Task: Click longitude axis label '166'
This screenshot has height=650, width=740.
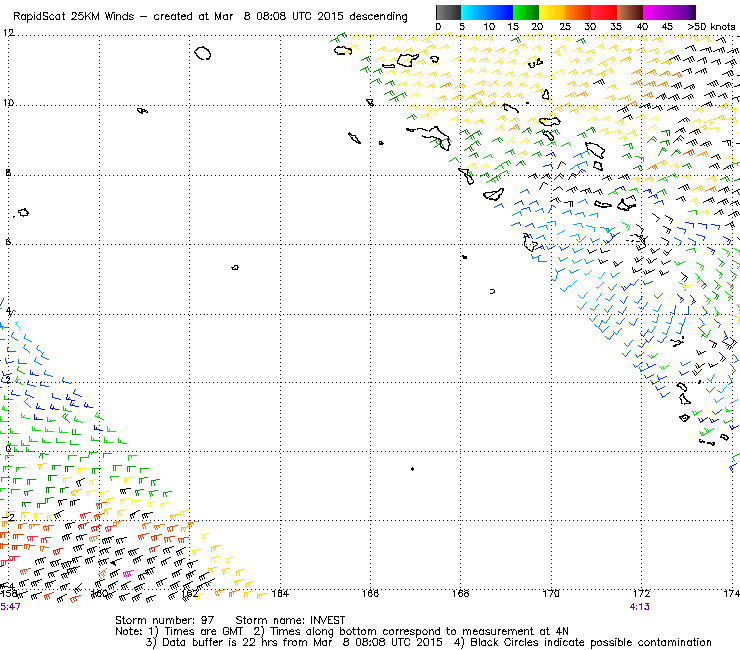Action: [370, 593]
